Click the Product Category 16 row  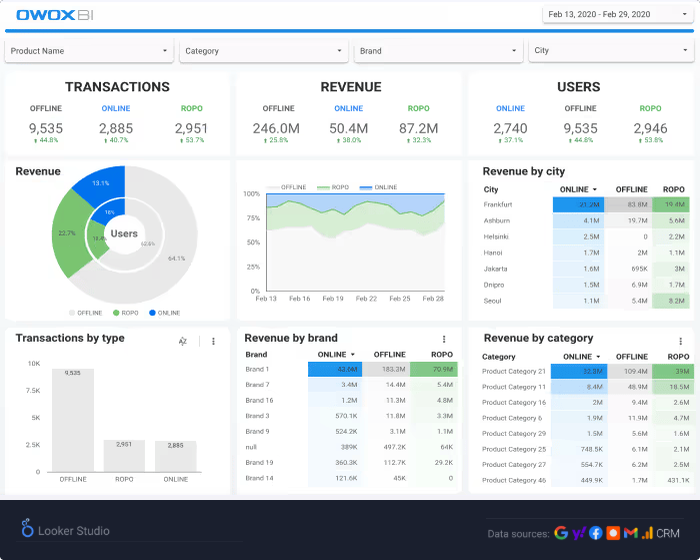coord(587,403)
